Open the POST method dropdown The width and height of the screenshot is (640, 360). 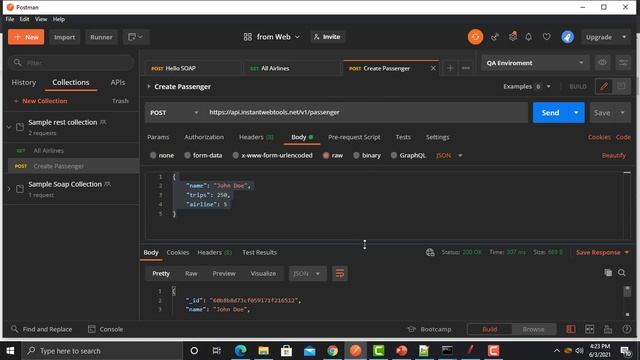(174, 113)
